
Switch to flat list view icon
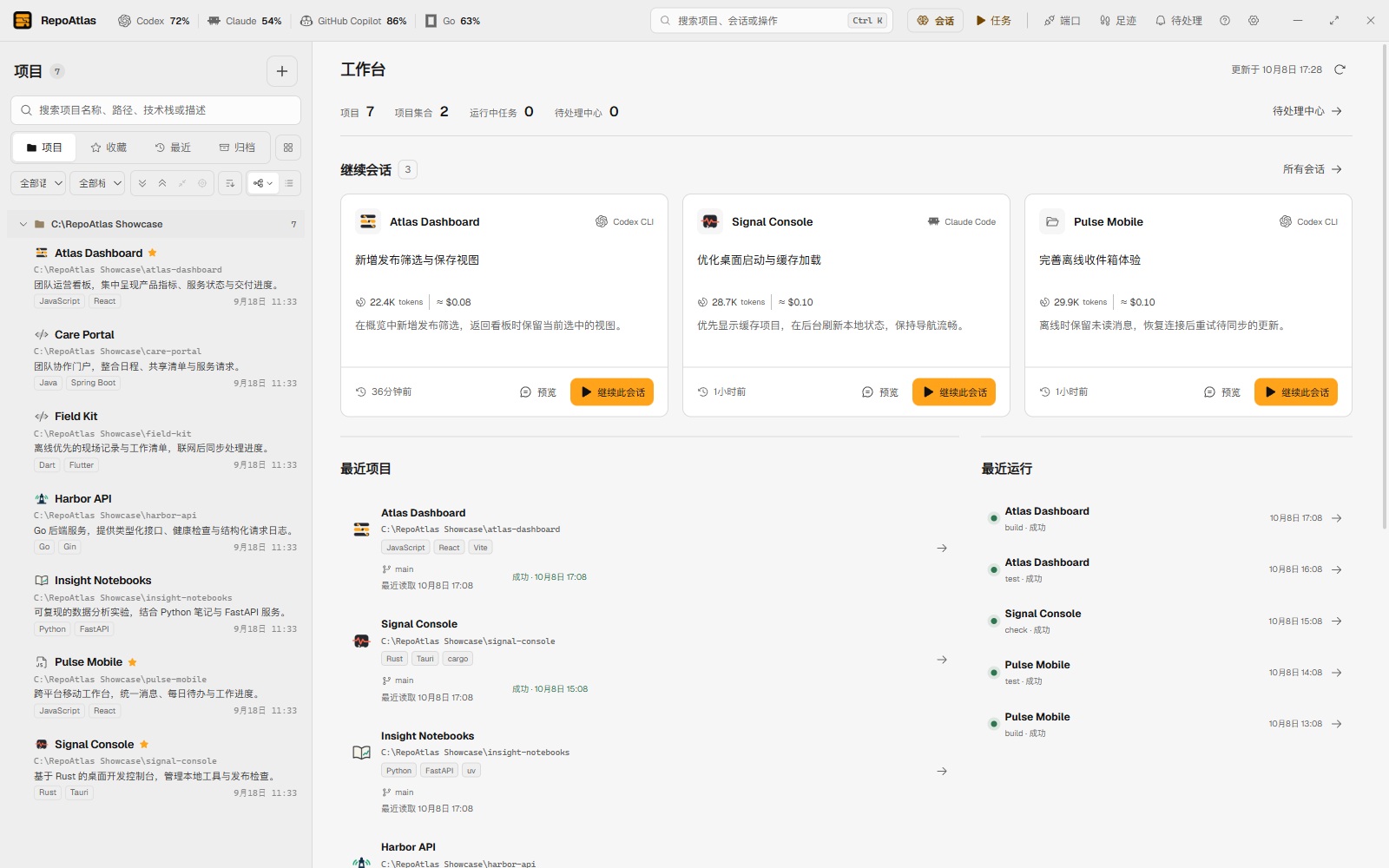(x=289, y=183)
